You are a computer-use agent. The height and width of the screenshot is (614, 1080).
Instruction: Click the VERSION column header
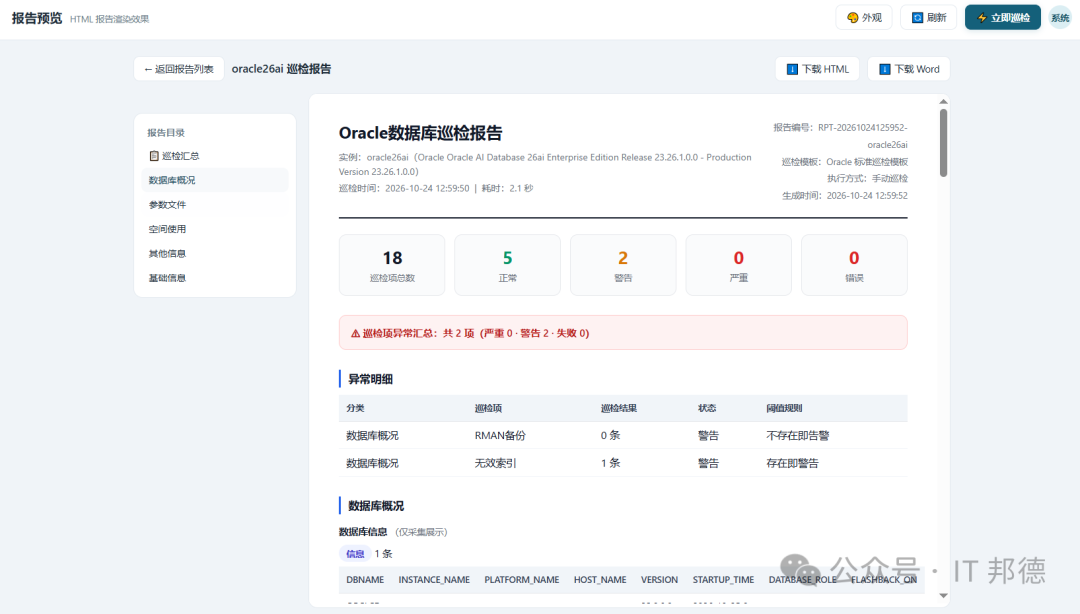[659, 580]
